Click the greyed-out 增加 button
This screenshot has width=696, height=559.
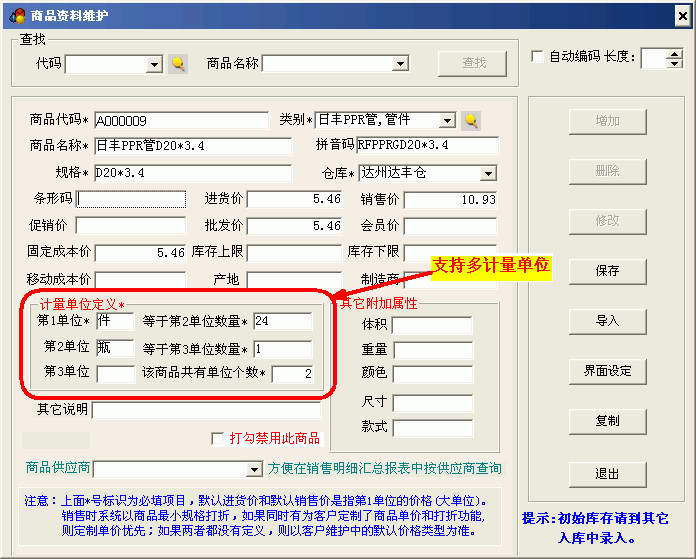(x=607, y=121)
